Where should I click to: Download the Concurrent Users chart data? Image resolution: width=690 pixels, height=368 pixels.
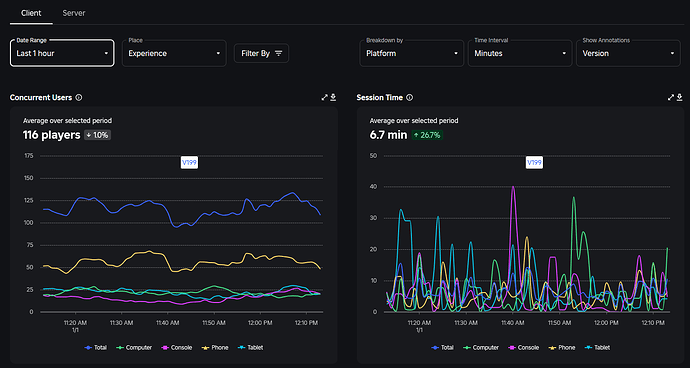pos(334,97)
